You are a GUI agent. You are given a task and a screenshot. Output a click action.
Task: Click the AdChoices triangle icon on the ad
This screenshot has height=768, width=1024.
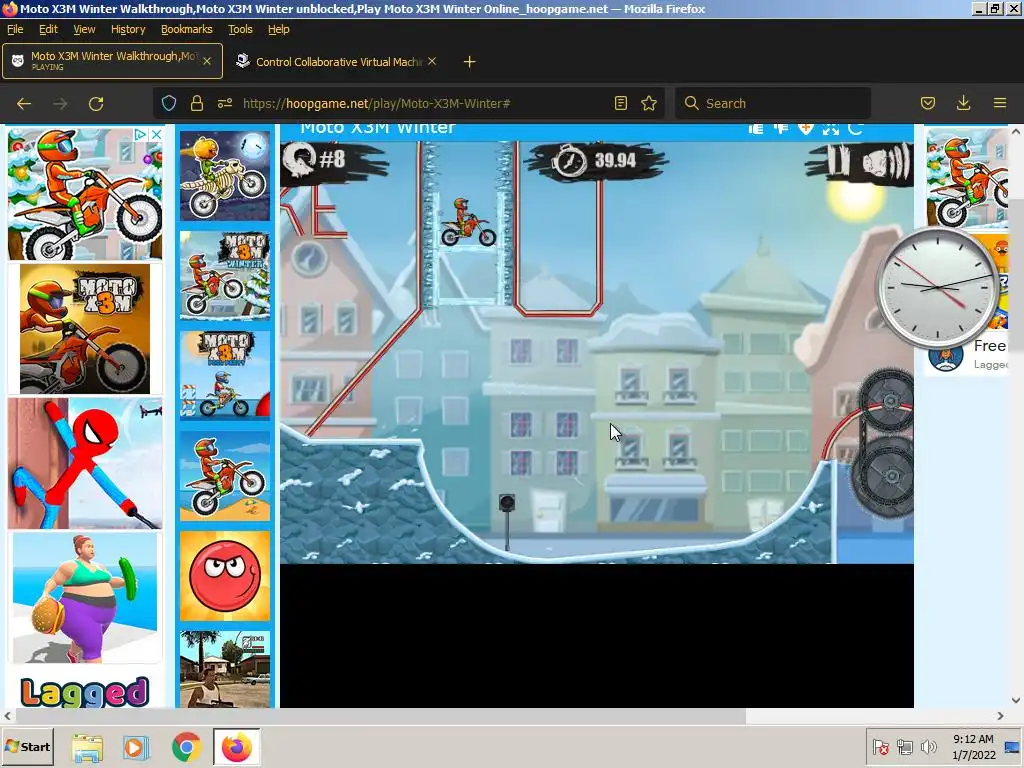coord(140,134)
